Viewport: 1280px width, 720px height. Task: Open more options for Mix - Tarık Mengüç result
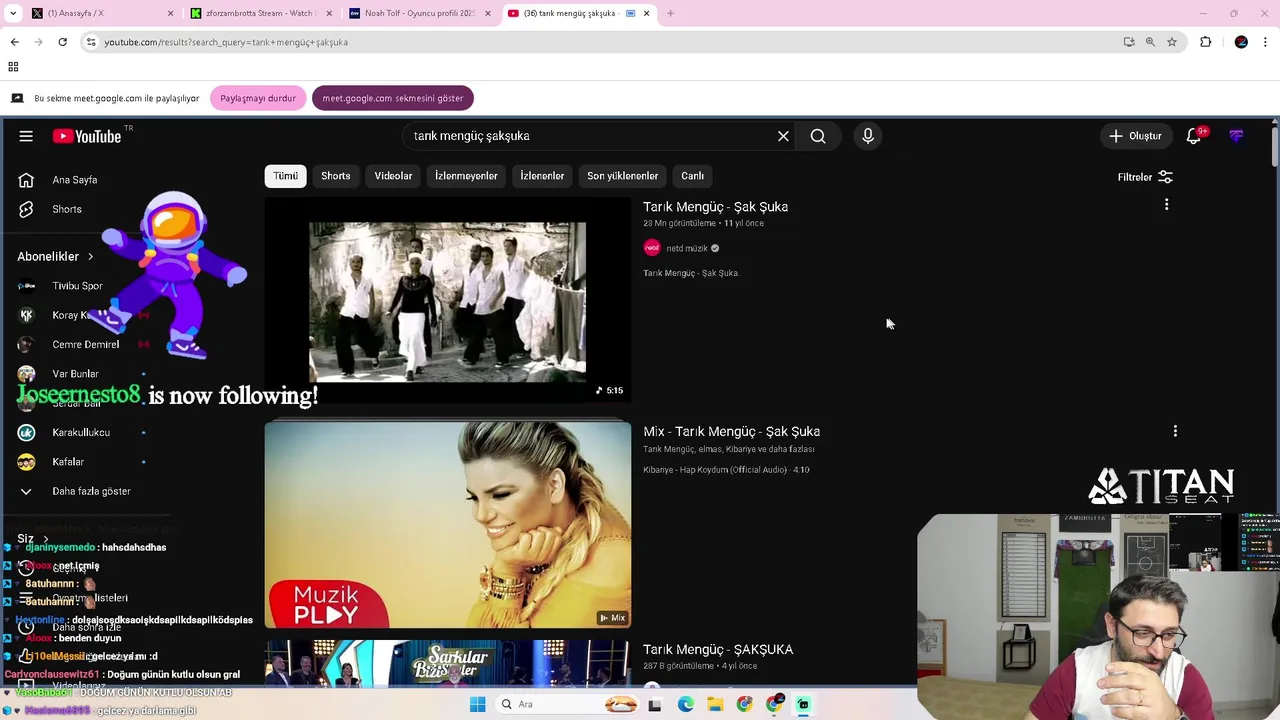click(x=1175, y=431)
